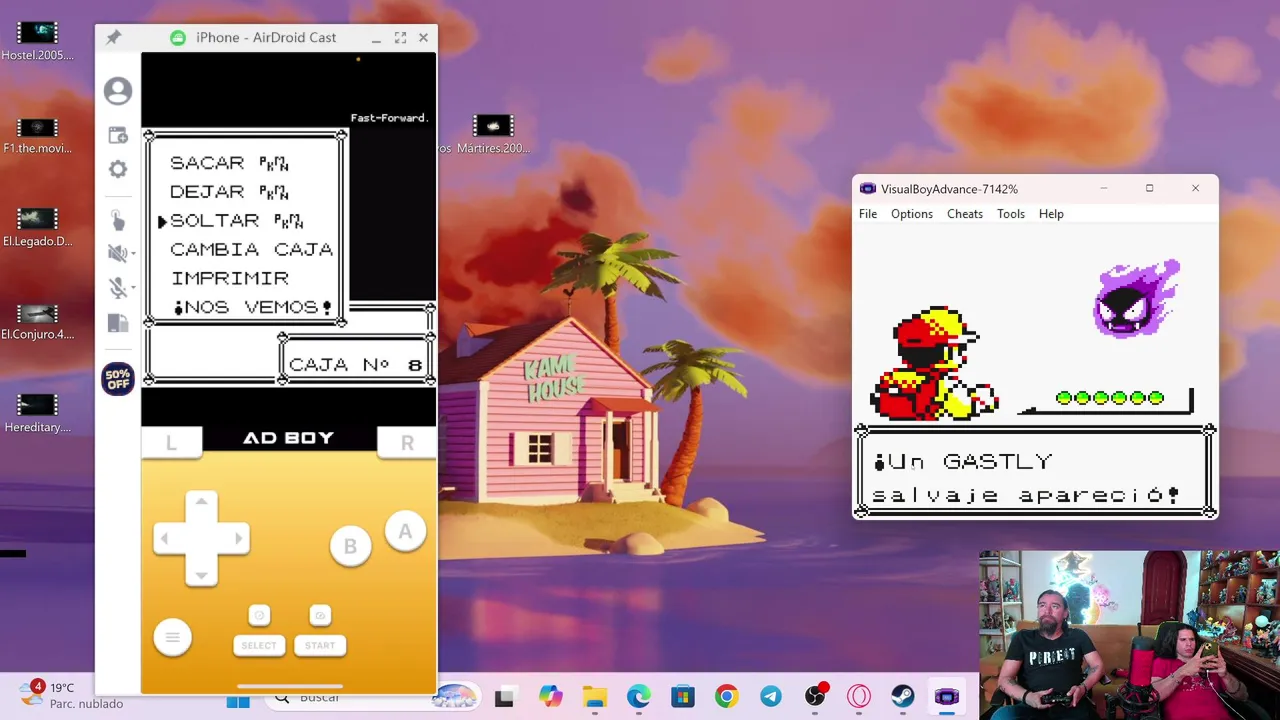Select Hereditary video file on desktop
Screen dimensions: 1280x720
point(38,413)
